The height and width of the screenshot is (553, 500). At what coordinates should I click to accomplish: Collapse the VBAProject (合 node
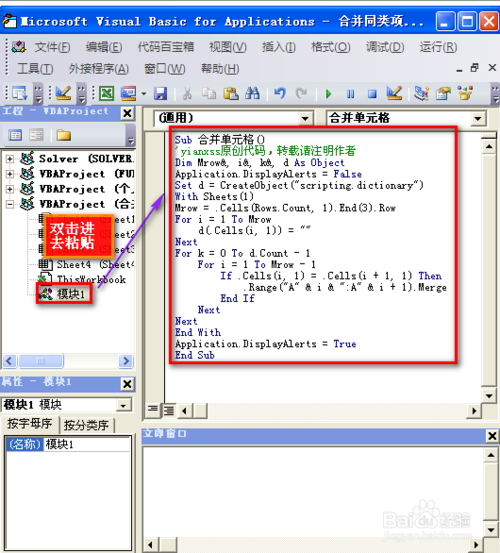click(10, 204)
